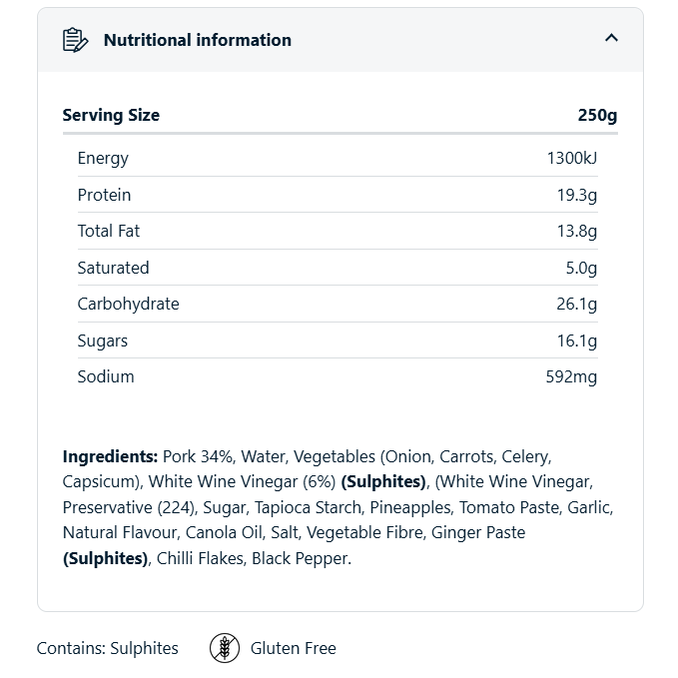Click the Nutritional information header title
678x678 pixels.
(197, 40)
